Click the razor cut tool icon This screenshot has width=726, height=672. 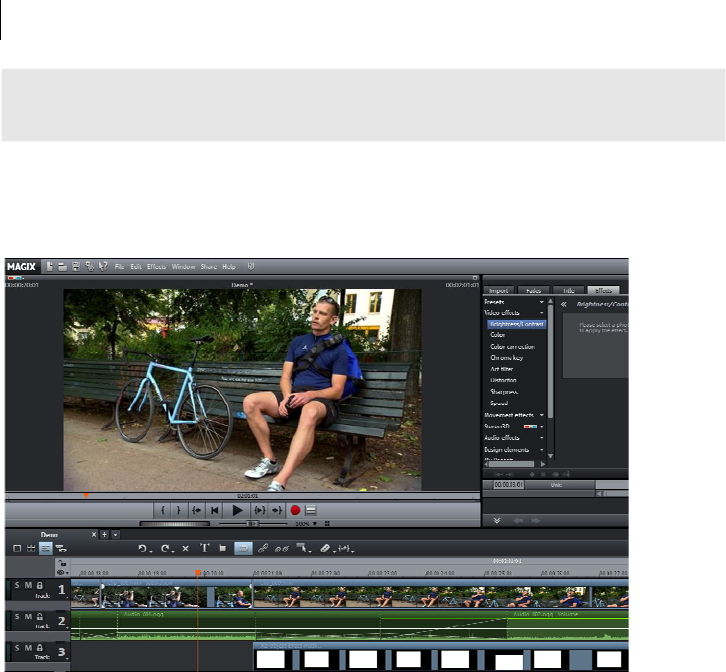325,548
